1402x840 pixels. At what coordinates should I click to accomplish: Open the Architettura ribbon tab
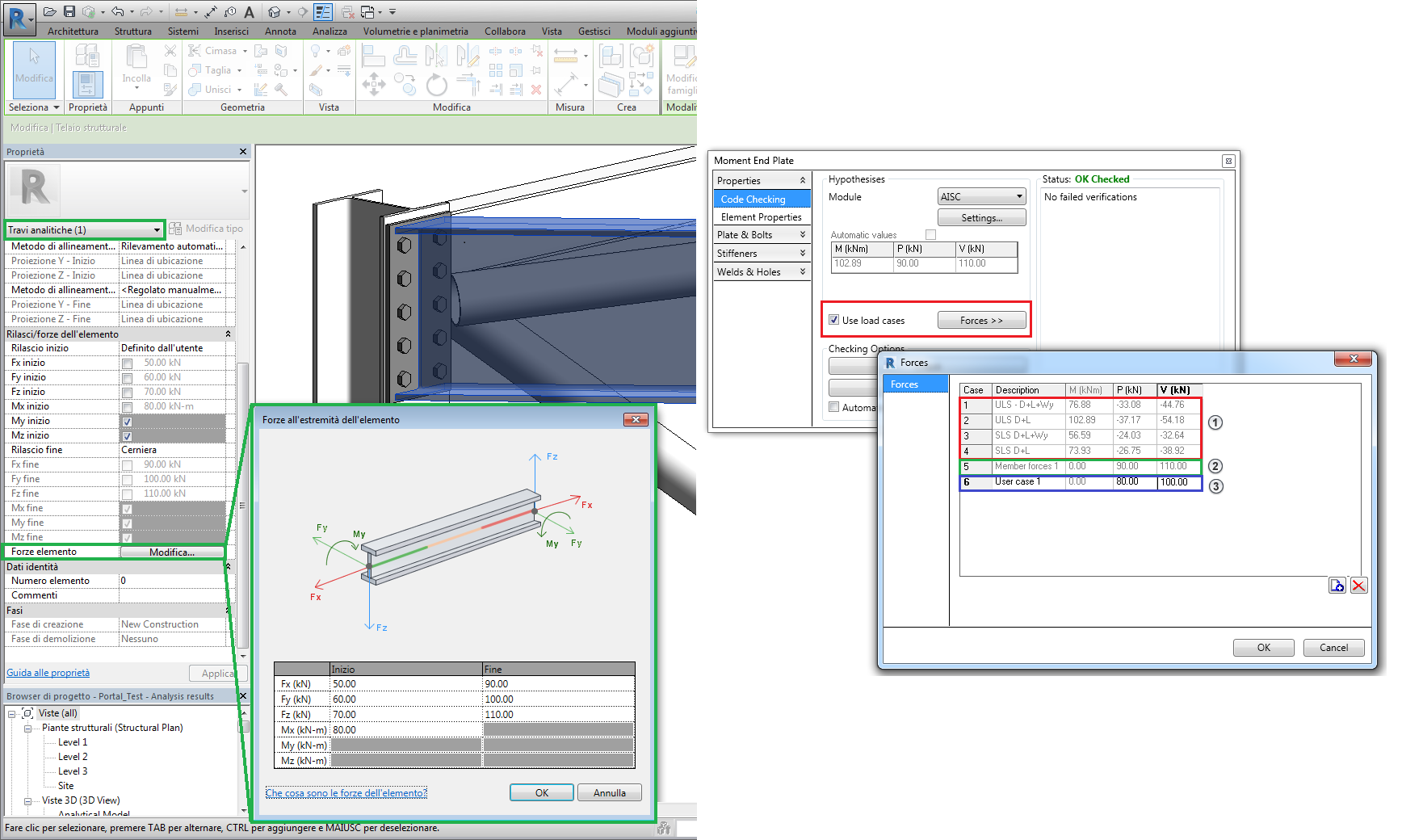(73, 31)
